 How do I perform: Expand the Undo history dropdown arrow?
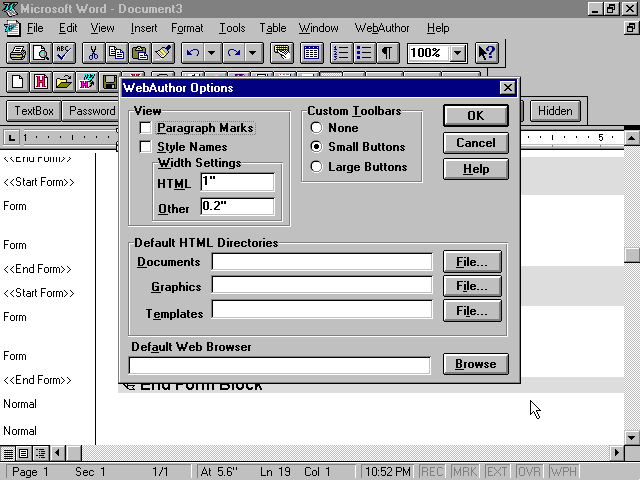coord(212,53)
